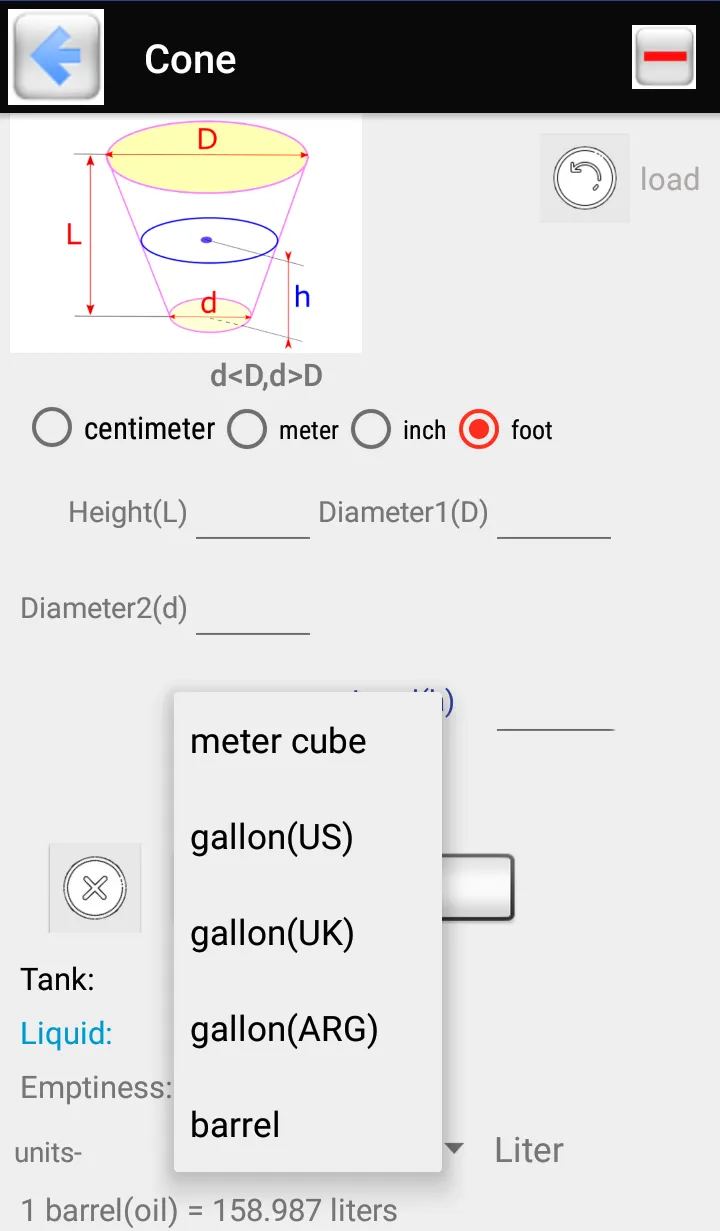Select the inch radio button
The image size is (720, 1231).
(x=371, y=430)
